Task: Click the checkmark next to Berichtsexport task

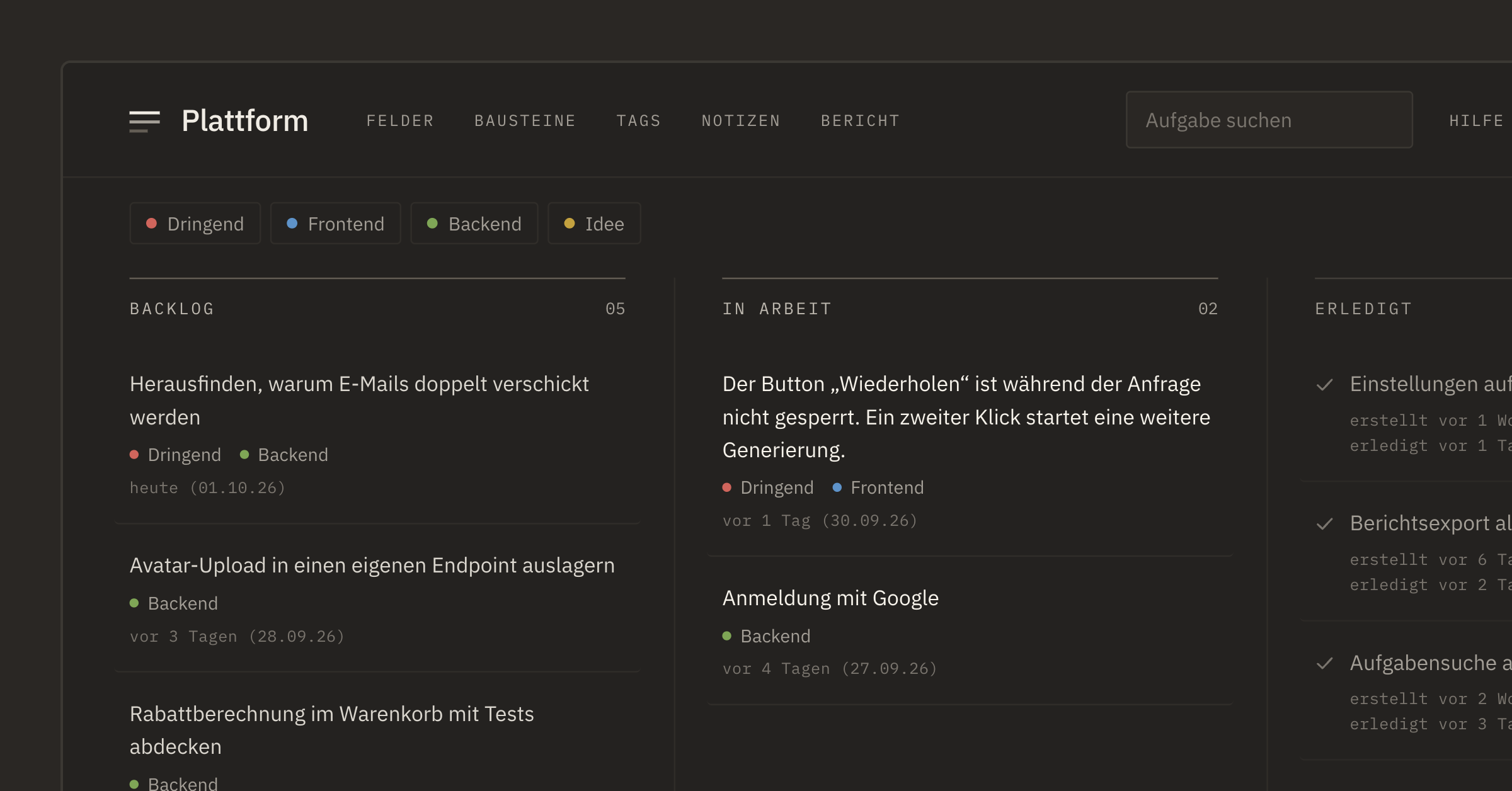Action: point(1325,524)
